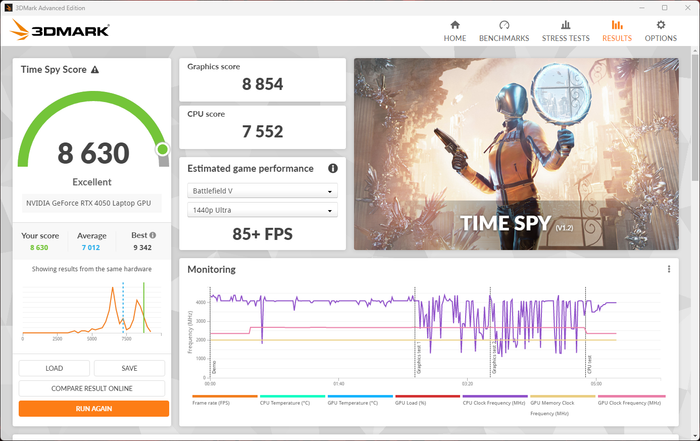This screenshot has width=700, height=441.
Task: Click the Graphics score value 8 854
Action: (x=262, y=84)
